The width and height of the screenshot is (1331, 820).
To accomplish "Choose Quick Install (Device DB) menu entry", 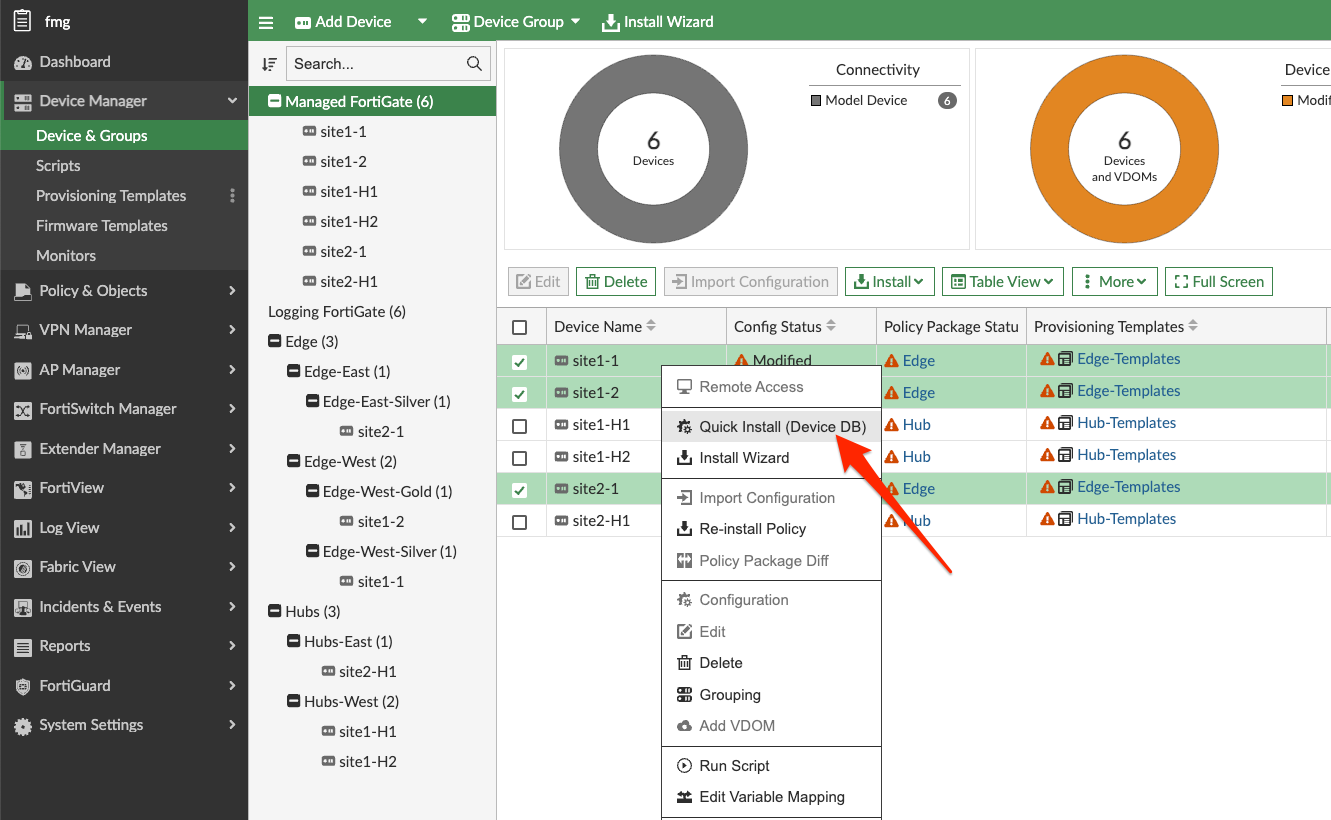I will [x=771, y=427].
